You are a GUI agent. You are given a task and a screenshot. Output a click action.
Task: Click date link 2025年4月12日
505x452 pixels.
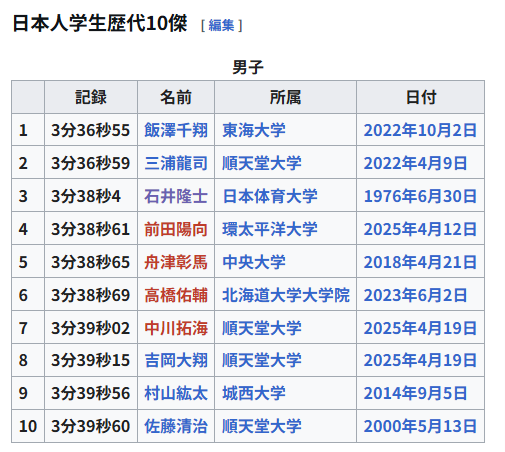[x=420, y=229]
